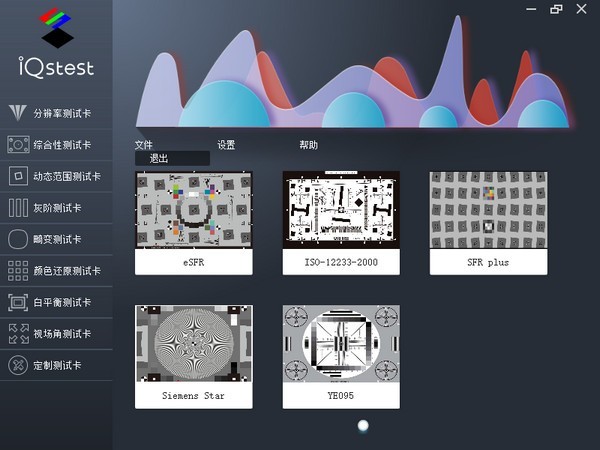This screenshot has height=450, width=600.
Task: Select the YE095 chart thumbnail
Action: point(341,343)
